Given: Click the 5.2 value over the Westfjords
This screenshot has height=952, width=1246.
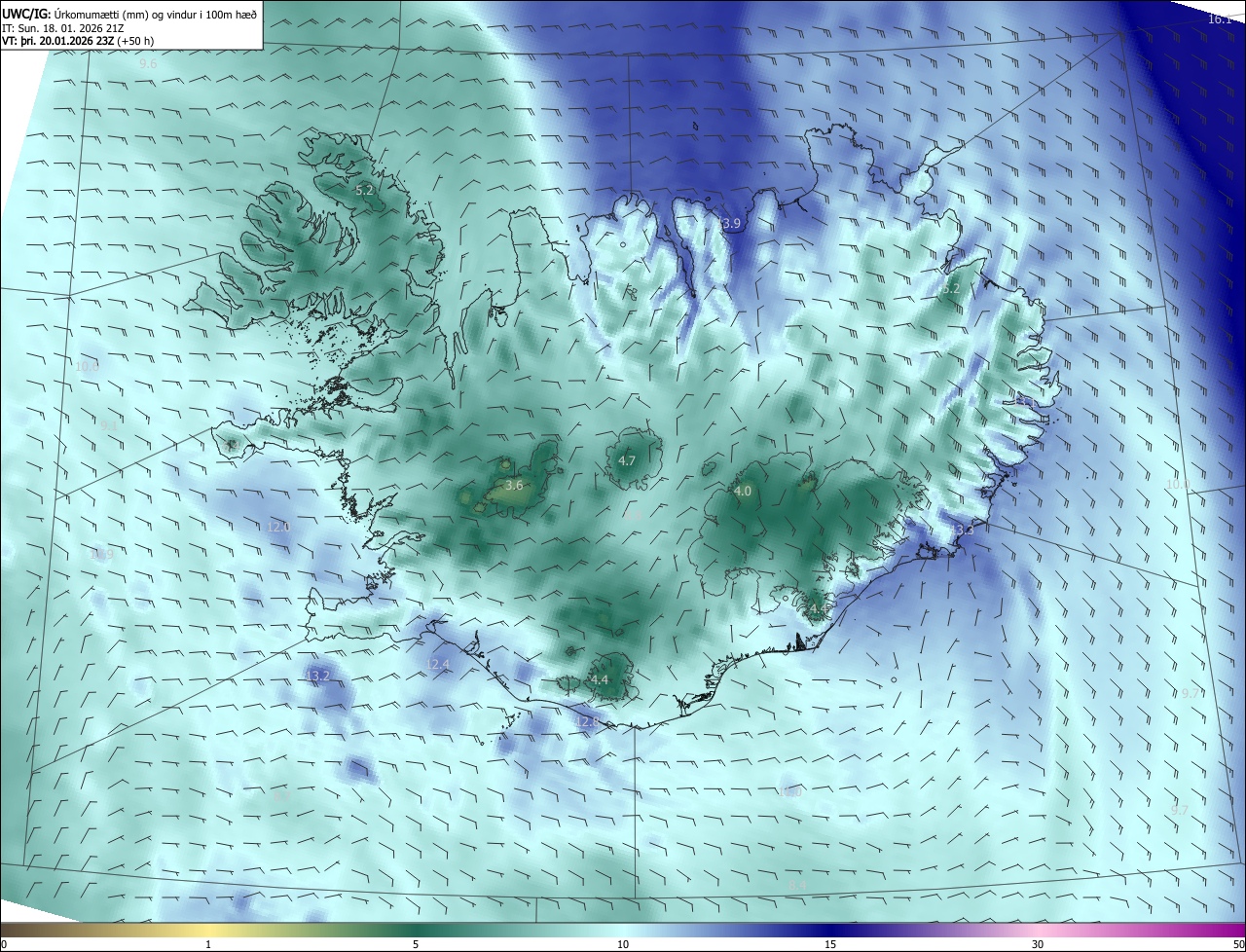Looking at the screenshot, I should [365, 191].
